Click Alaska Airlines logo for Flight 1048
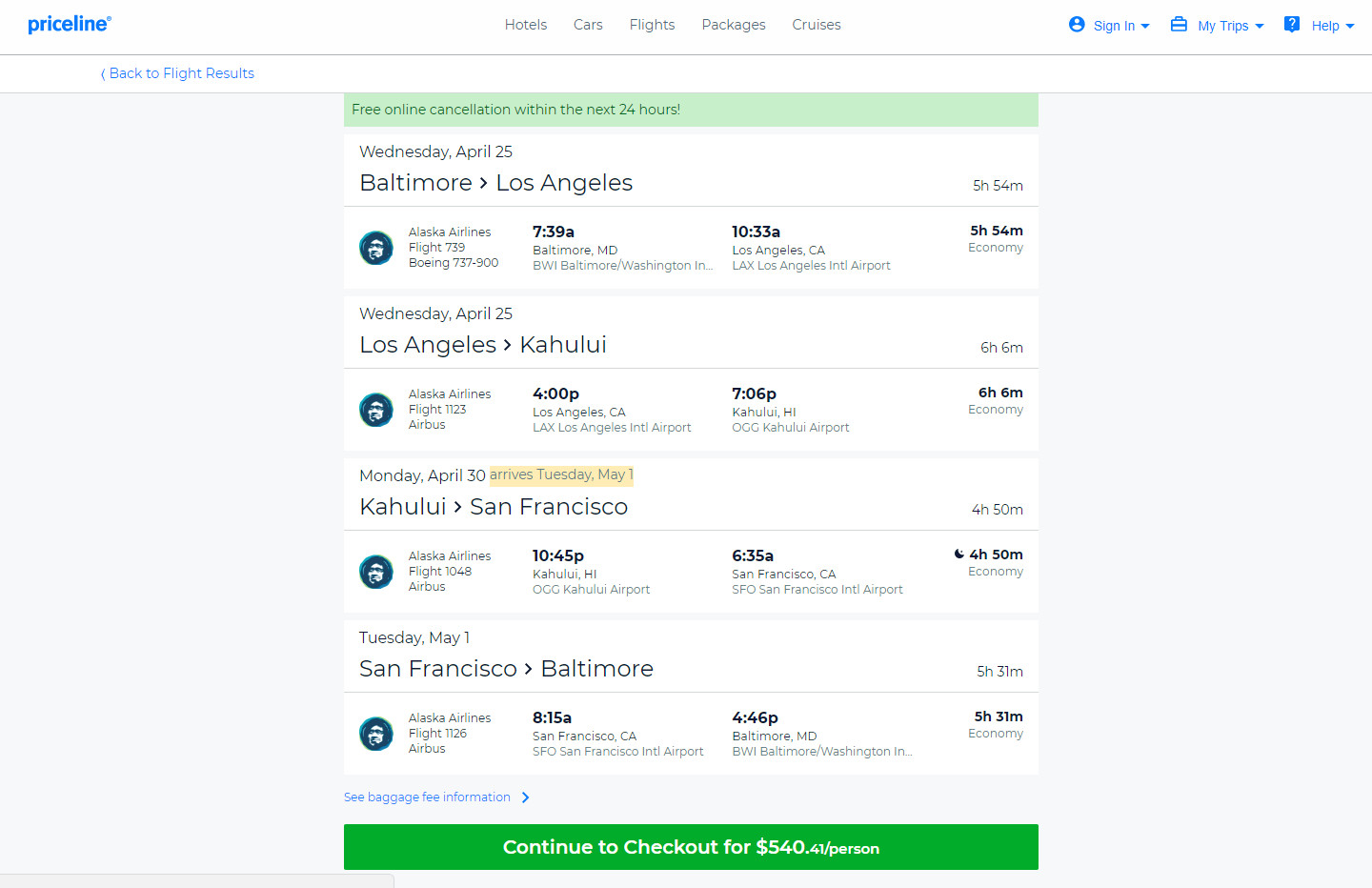The image size is (1372, 888). point(376,572)
